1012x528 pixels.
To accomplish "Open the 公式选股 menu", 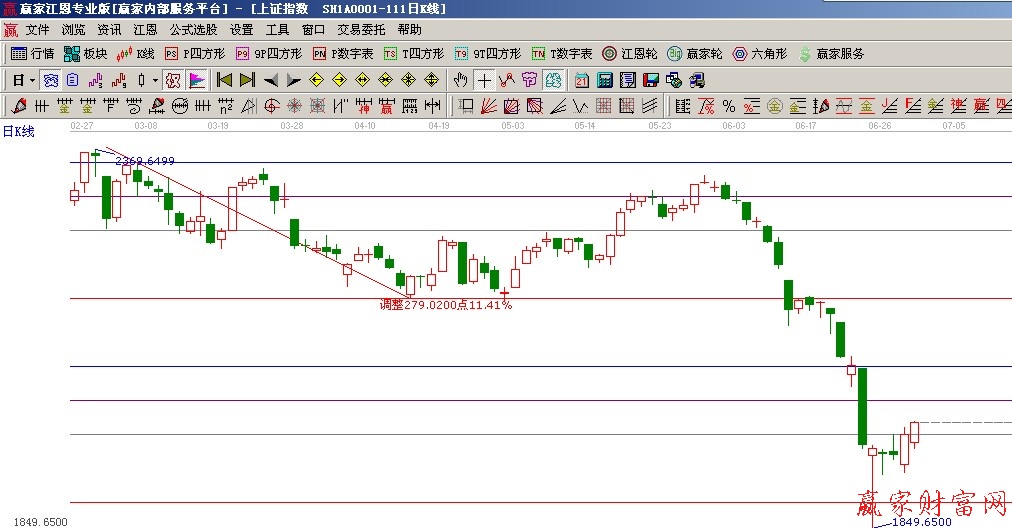I will tap(193, 30).
